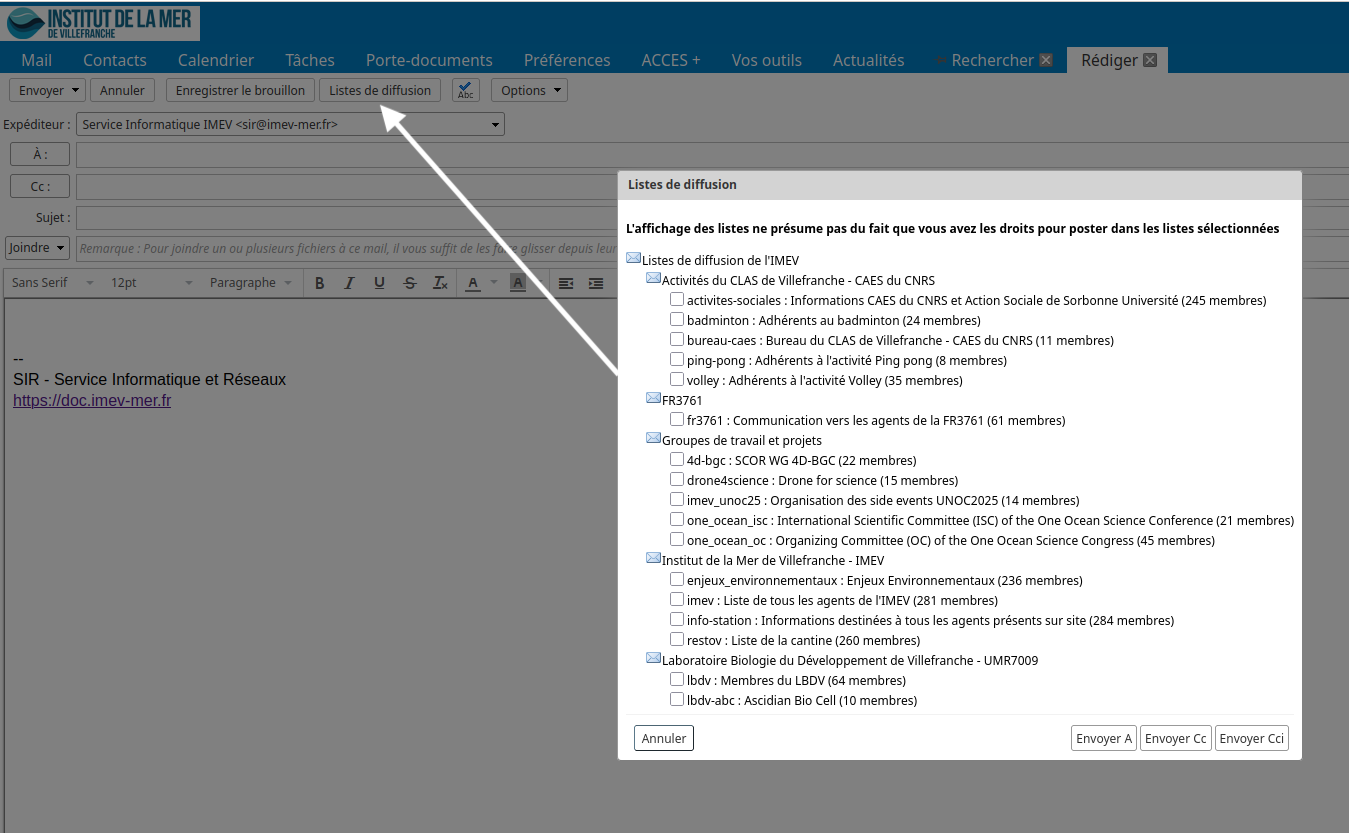1349x833 pixels.
Task: Click the Envoyer Cc button
Action: [x=1176, y=738]
